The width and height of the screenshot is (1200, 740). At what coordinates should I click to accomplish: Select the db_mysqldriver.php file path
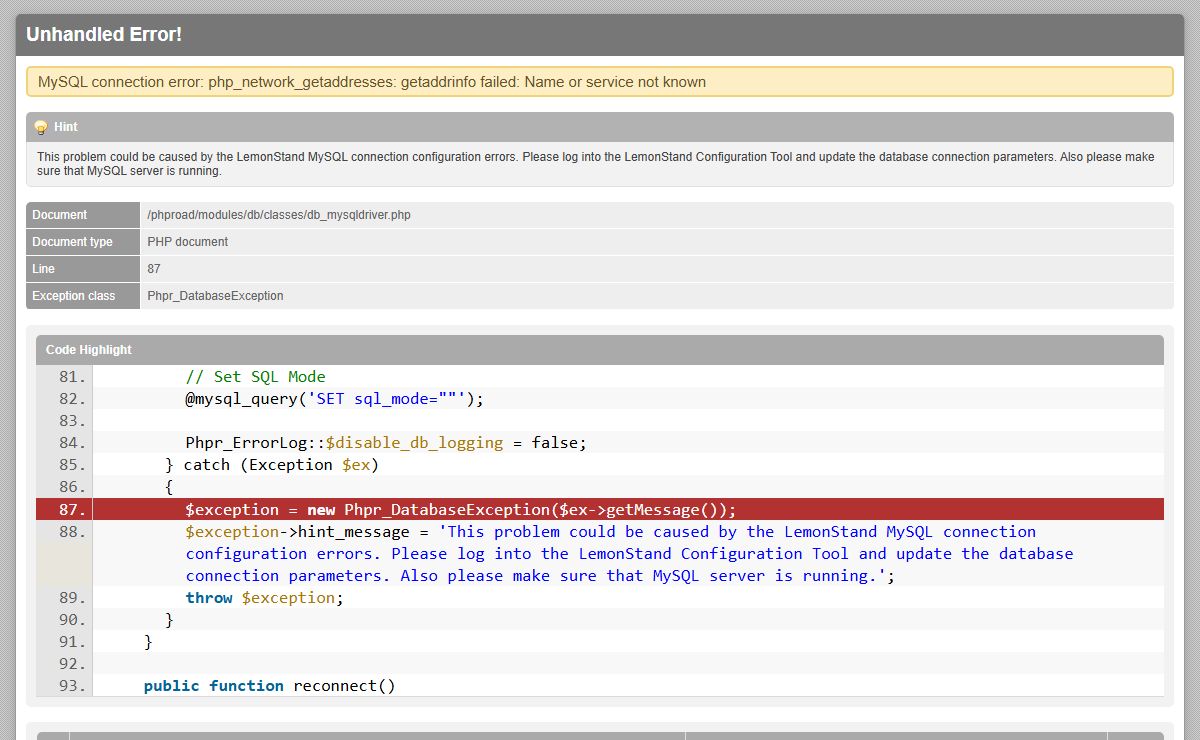(x=279, y=215)
